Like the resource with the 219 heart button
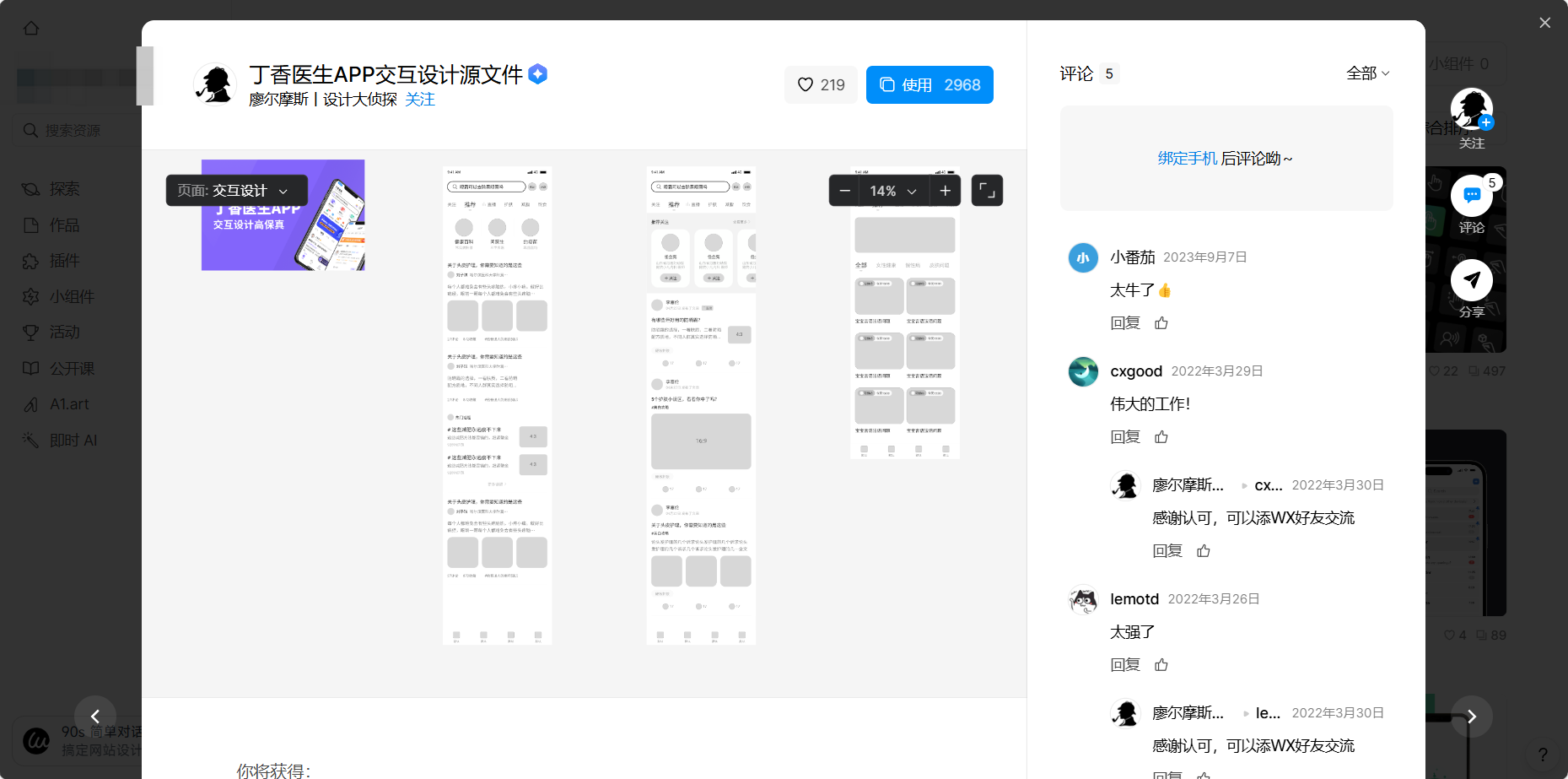Image resolution: width=1568 pixels, height=779 pixels. (x=821, y=84)
